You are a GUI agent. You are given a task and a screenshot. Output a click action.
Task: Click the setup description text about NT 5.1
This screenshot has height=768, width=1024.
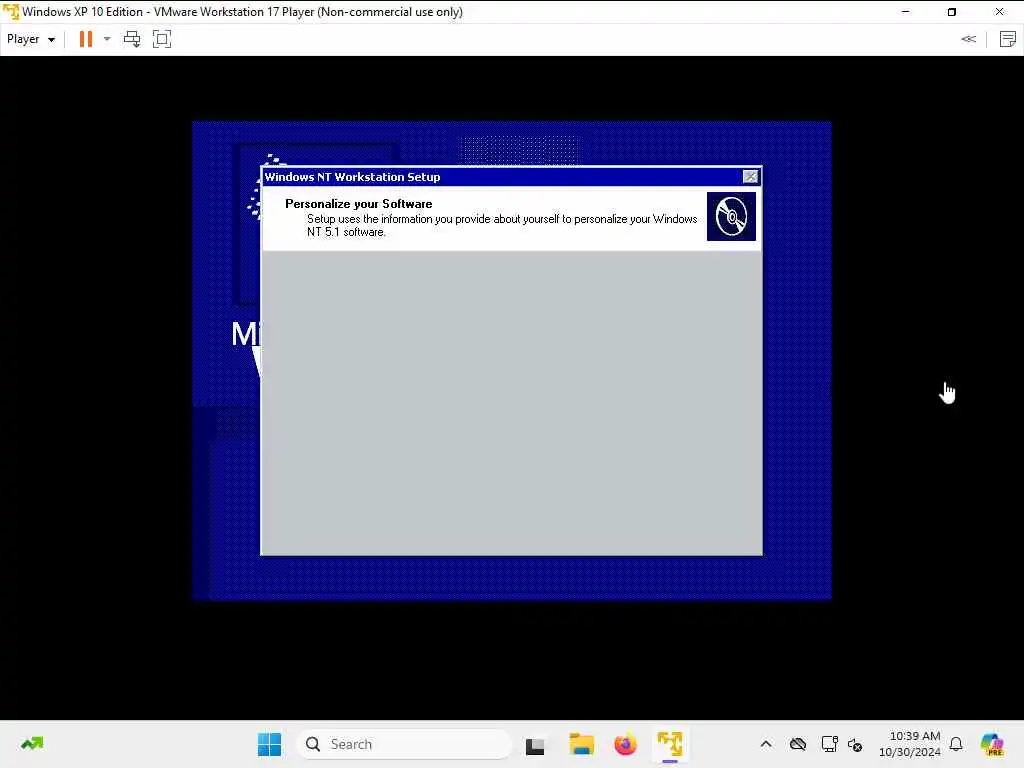coord(502,225)
